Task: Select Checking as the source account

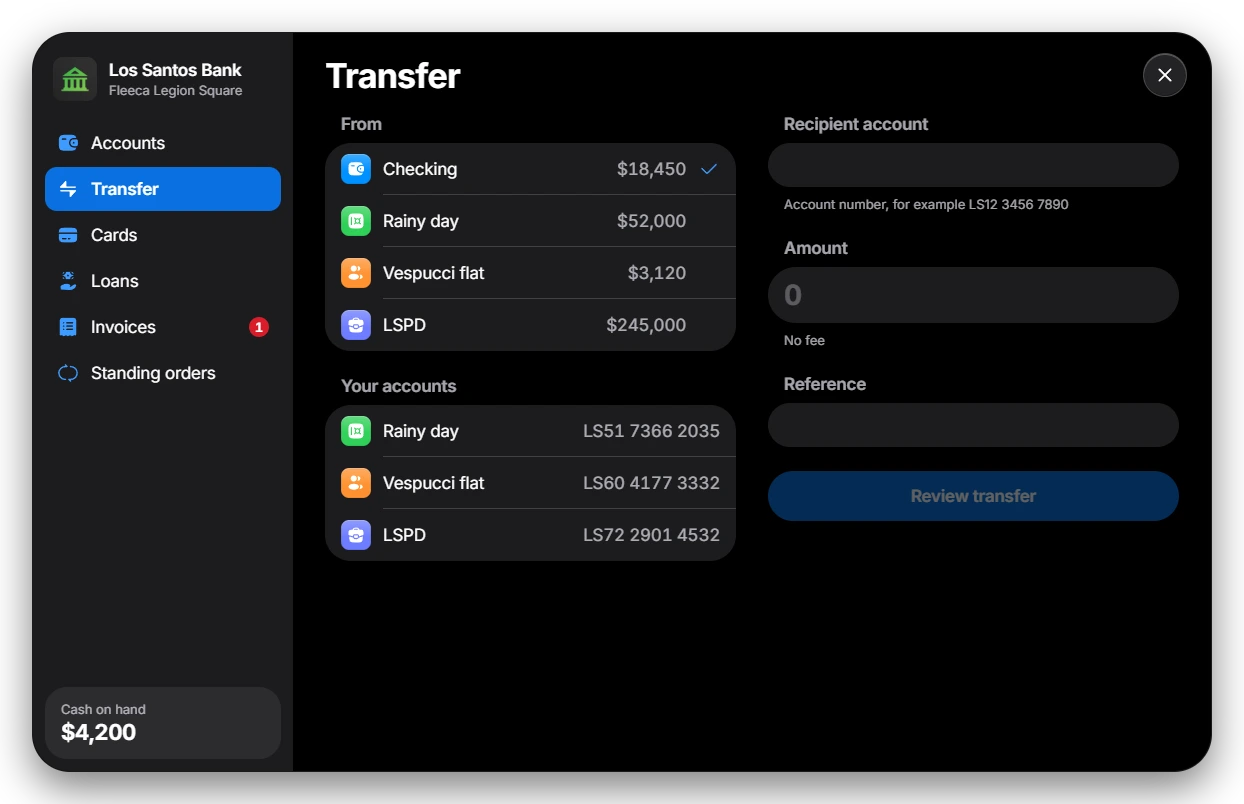Action: pos(530,169)
